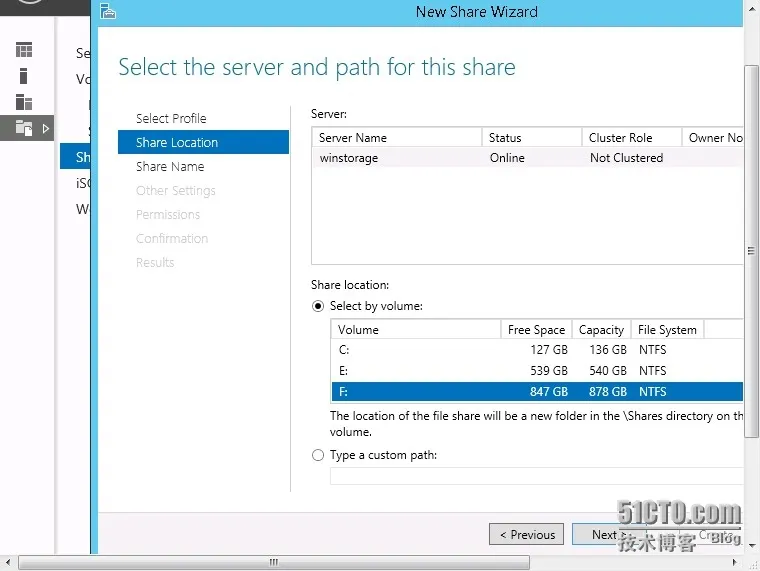The image size is (760, 571).
Task: Sort by Owner Node column header
Action: [712, 138]
